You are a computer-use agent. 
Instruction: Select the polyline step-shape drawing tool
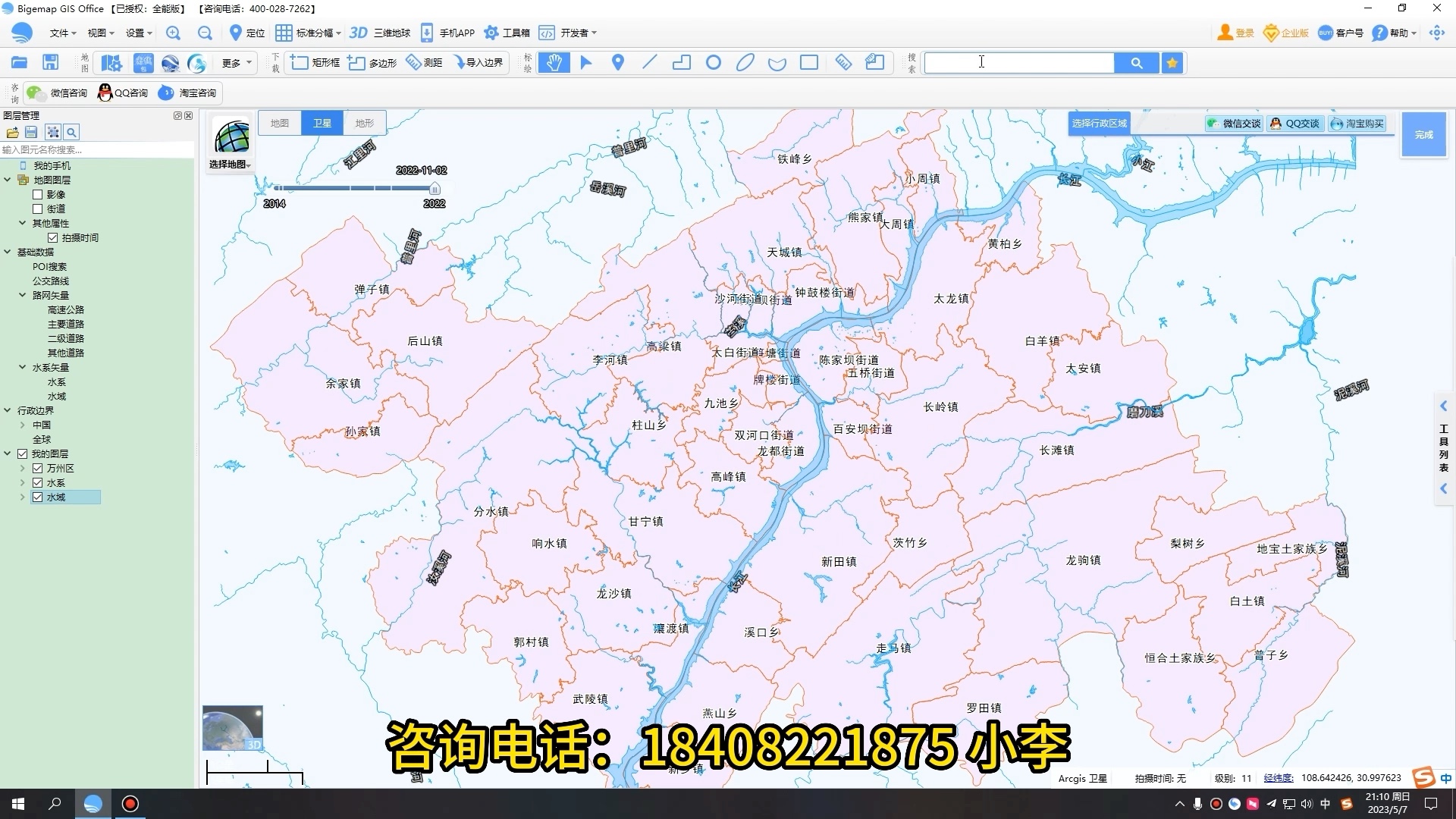coord(682,62)
